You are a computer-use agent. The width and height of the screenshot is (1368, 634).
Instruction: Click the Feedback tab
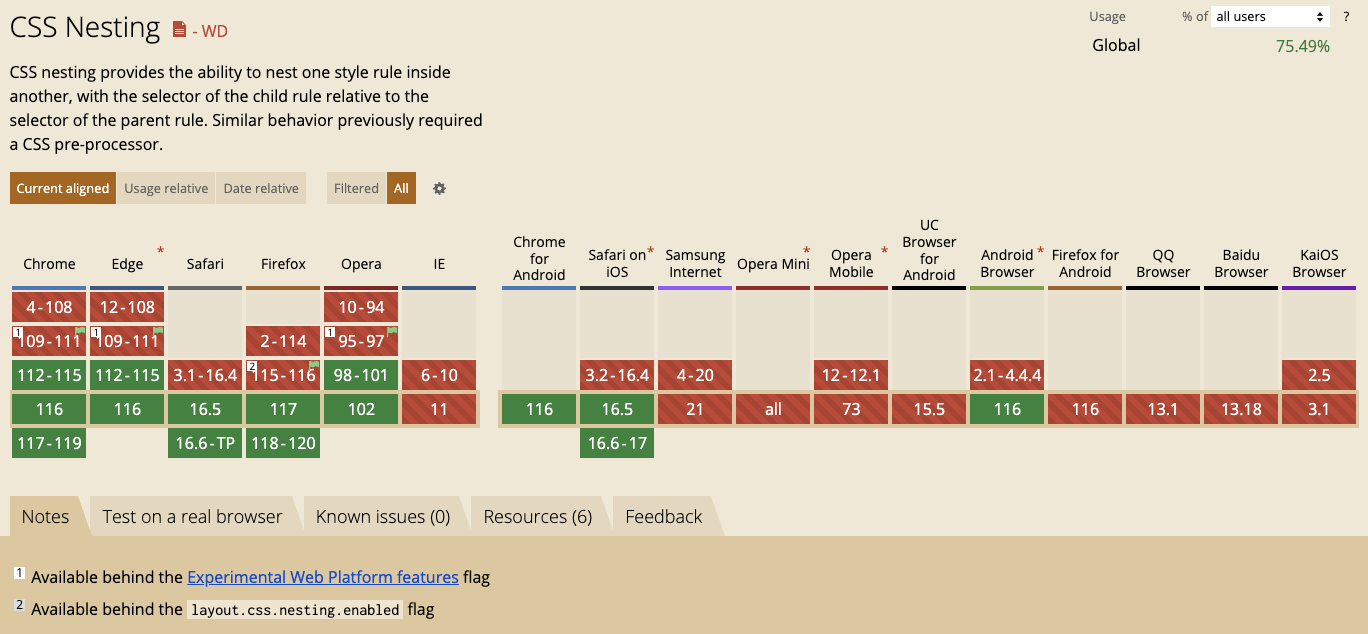(664, 516)
